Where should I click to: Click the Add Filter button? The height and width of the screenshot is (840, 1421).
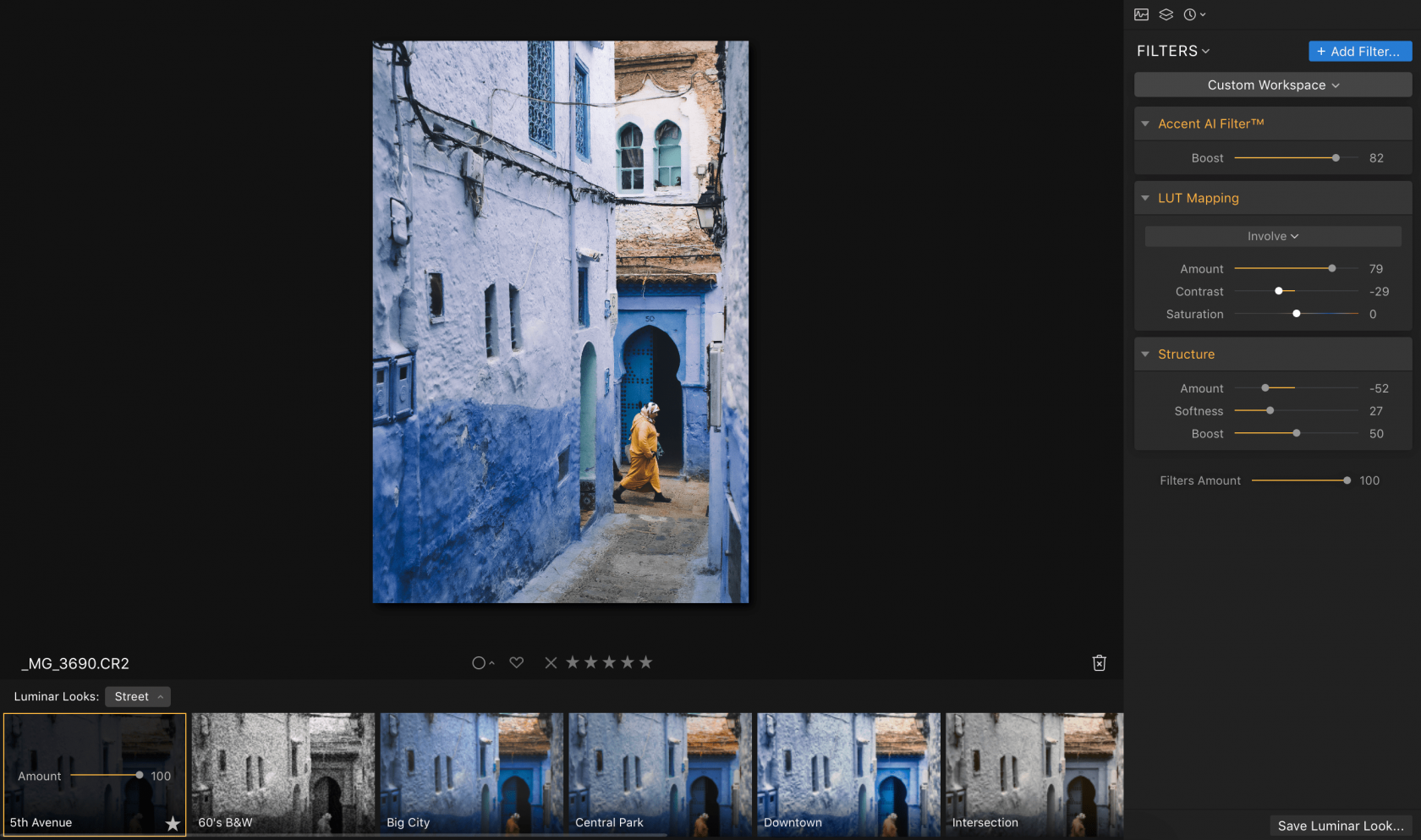point(1359,51)
